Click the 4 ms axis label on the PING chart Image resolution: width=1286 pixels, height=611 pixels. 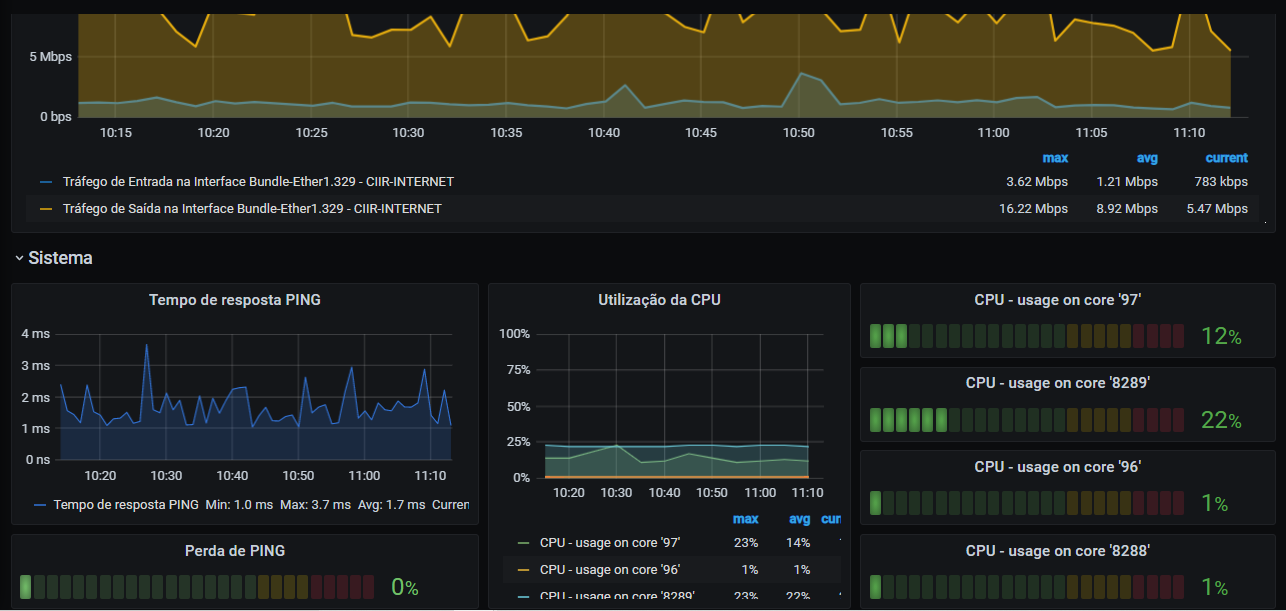(x=36, y=334)
